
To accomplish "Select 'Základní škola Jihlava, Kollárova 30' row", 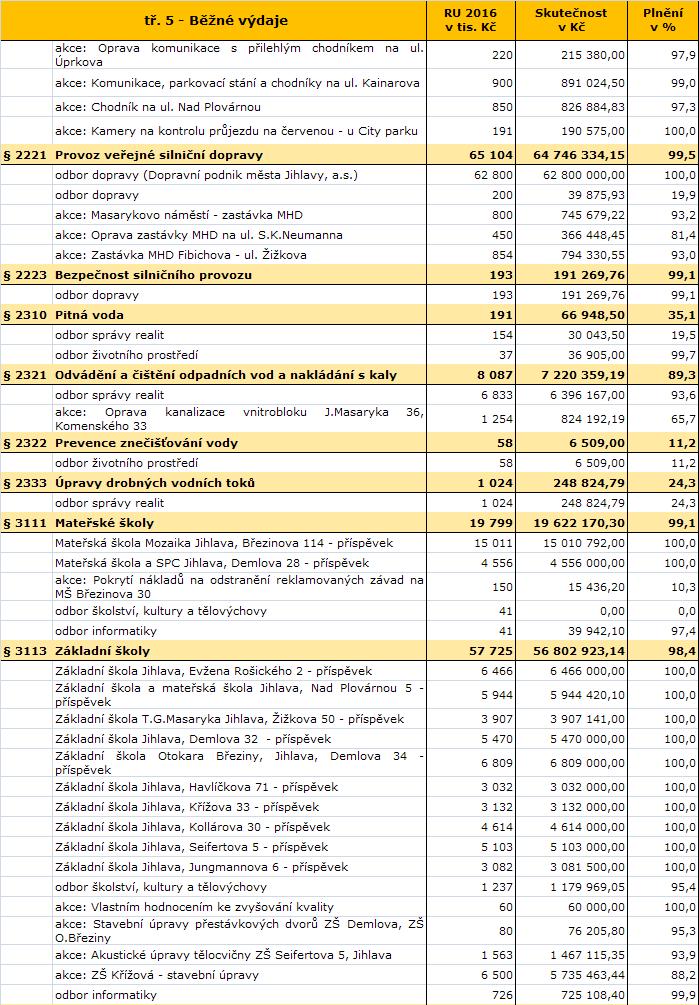I will [349, 827].
